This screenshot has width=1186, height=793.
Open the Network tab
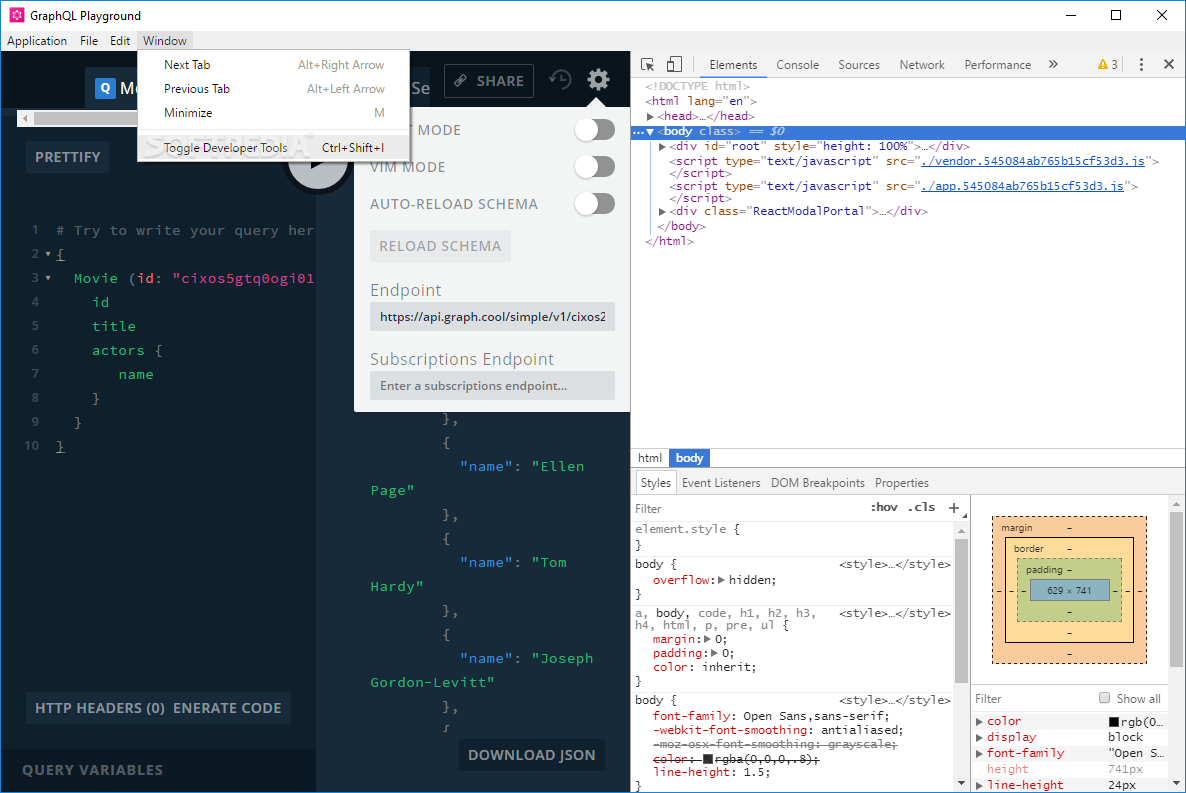922,65
